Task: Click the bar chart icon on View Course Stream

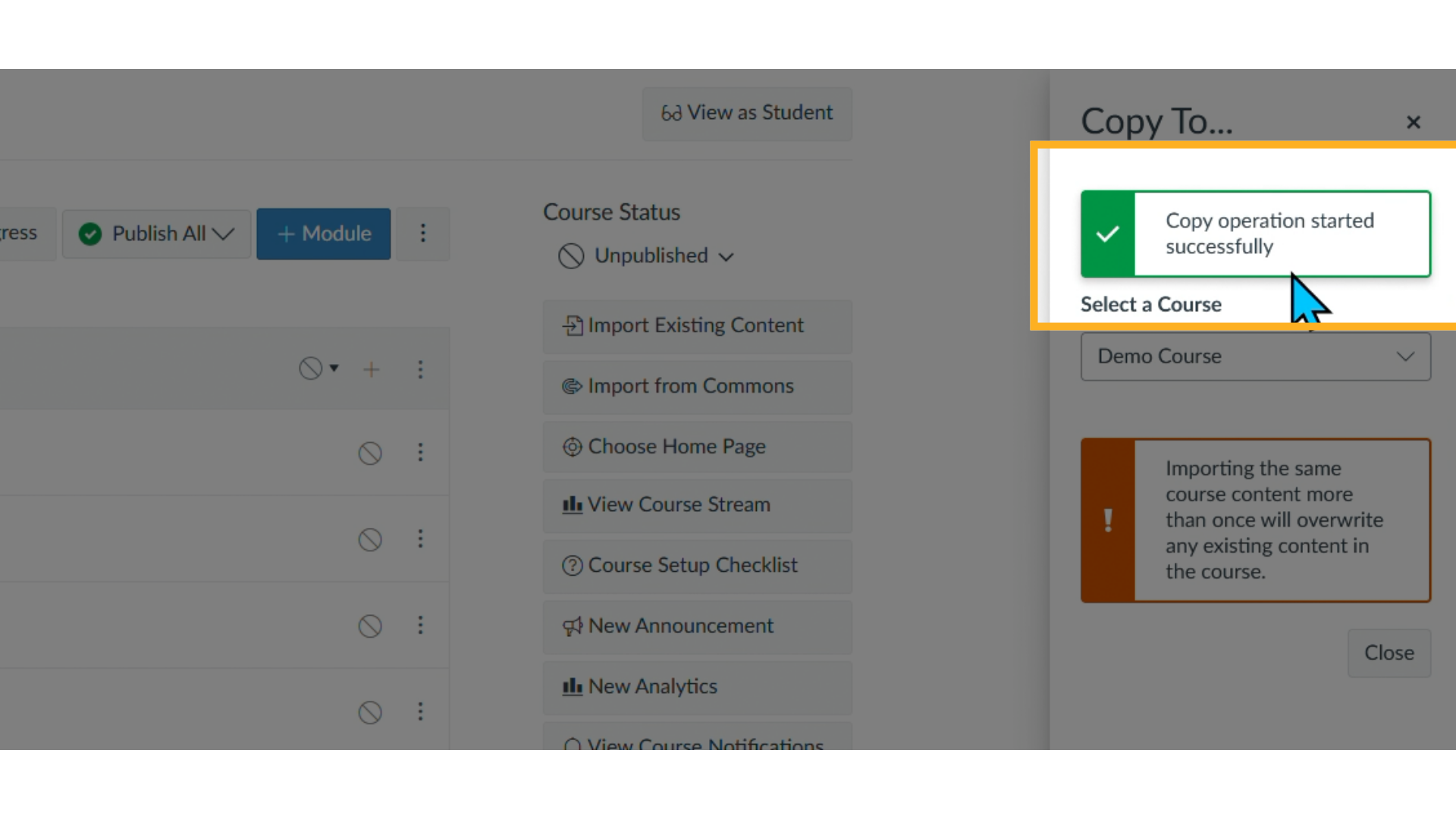Action: click(x=573, y=505)
